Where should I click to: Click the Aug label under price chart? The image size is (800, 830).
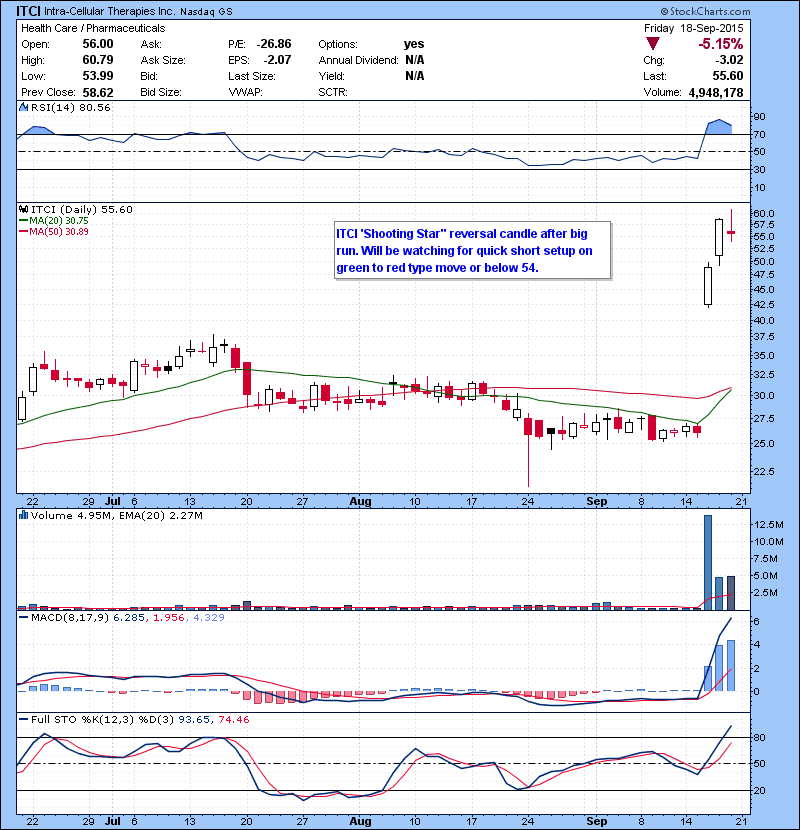click(360, 501)
